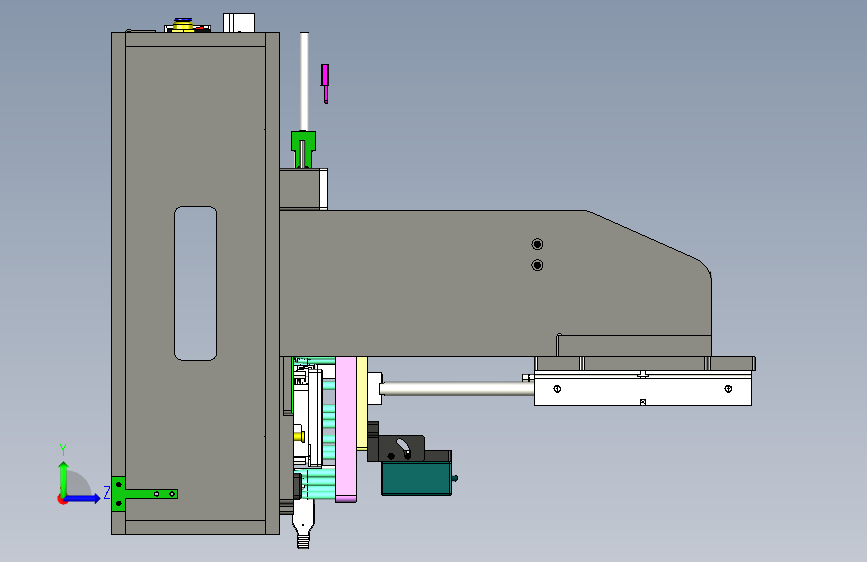Click the rounded slot cutout in the cabinet panel
The image size is (867, 562).
[195, 283]
